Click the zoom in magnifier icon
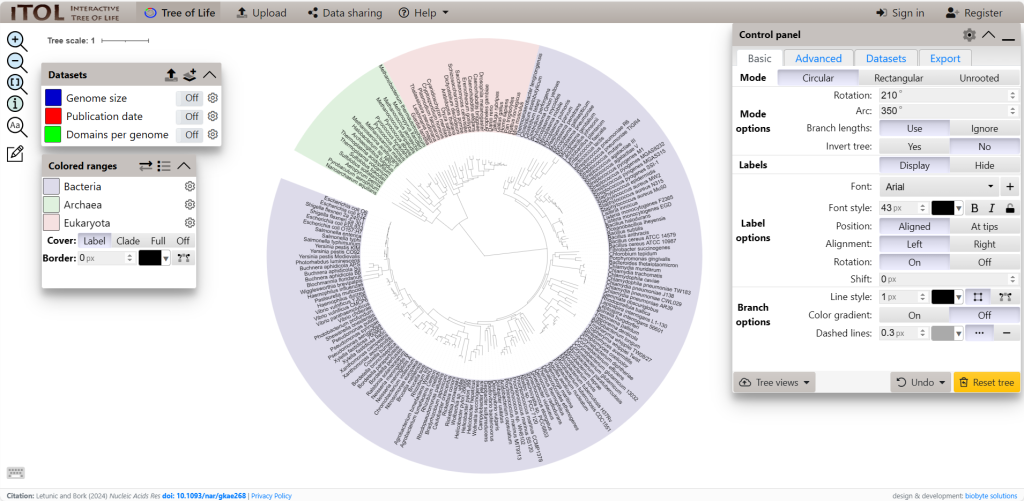Image resolution: width=1024 pixels, height=501 pixels. (x=17, y=41)
